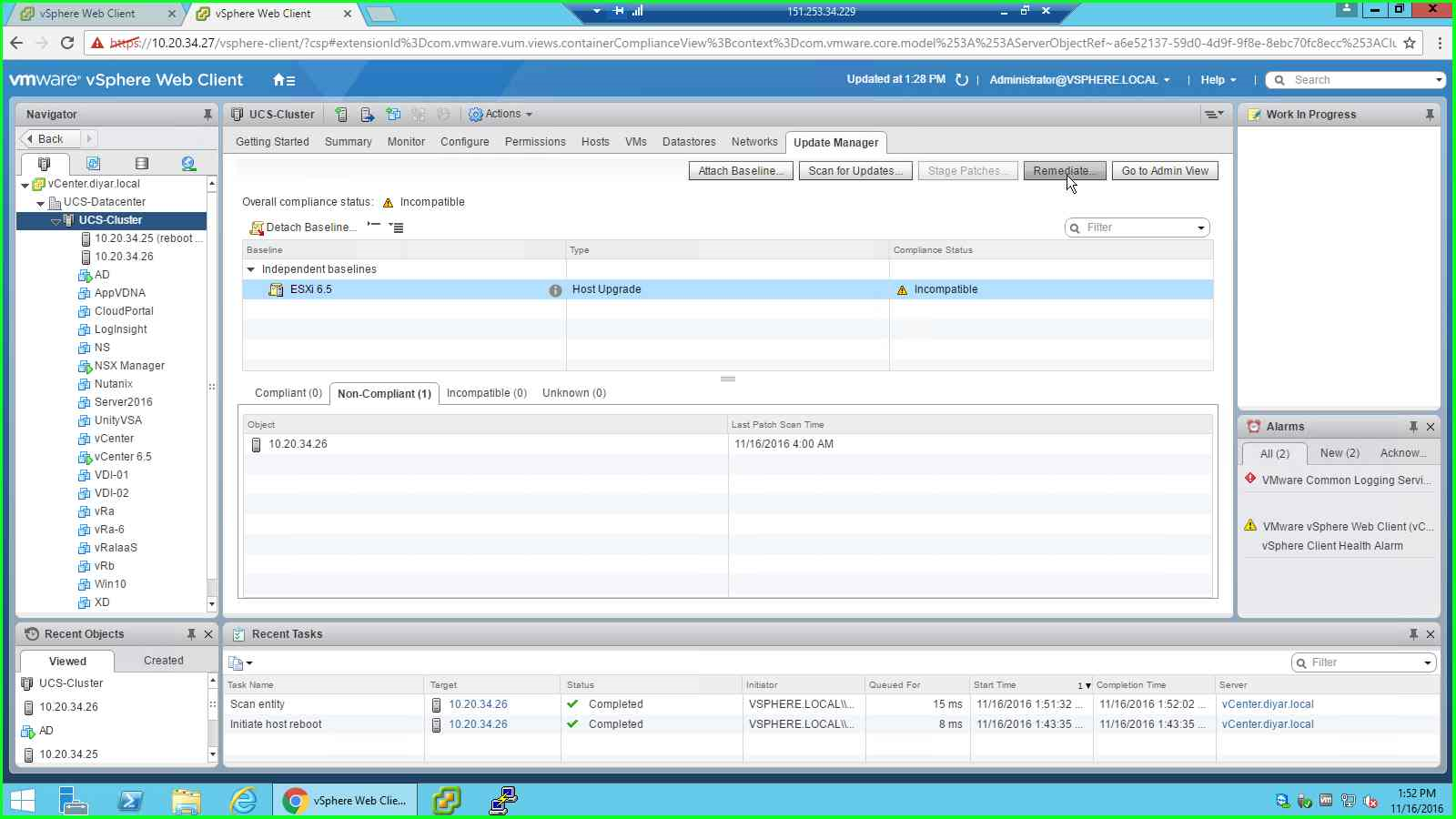Select 10.20.34.26 in the Non-Compliant object list
This screenshot has width=1456, height=819.
[298, 444]
